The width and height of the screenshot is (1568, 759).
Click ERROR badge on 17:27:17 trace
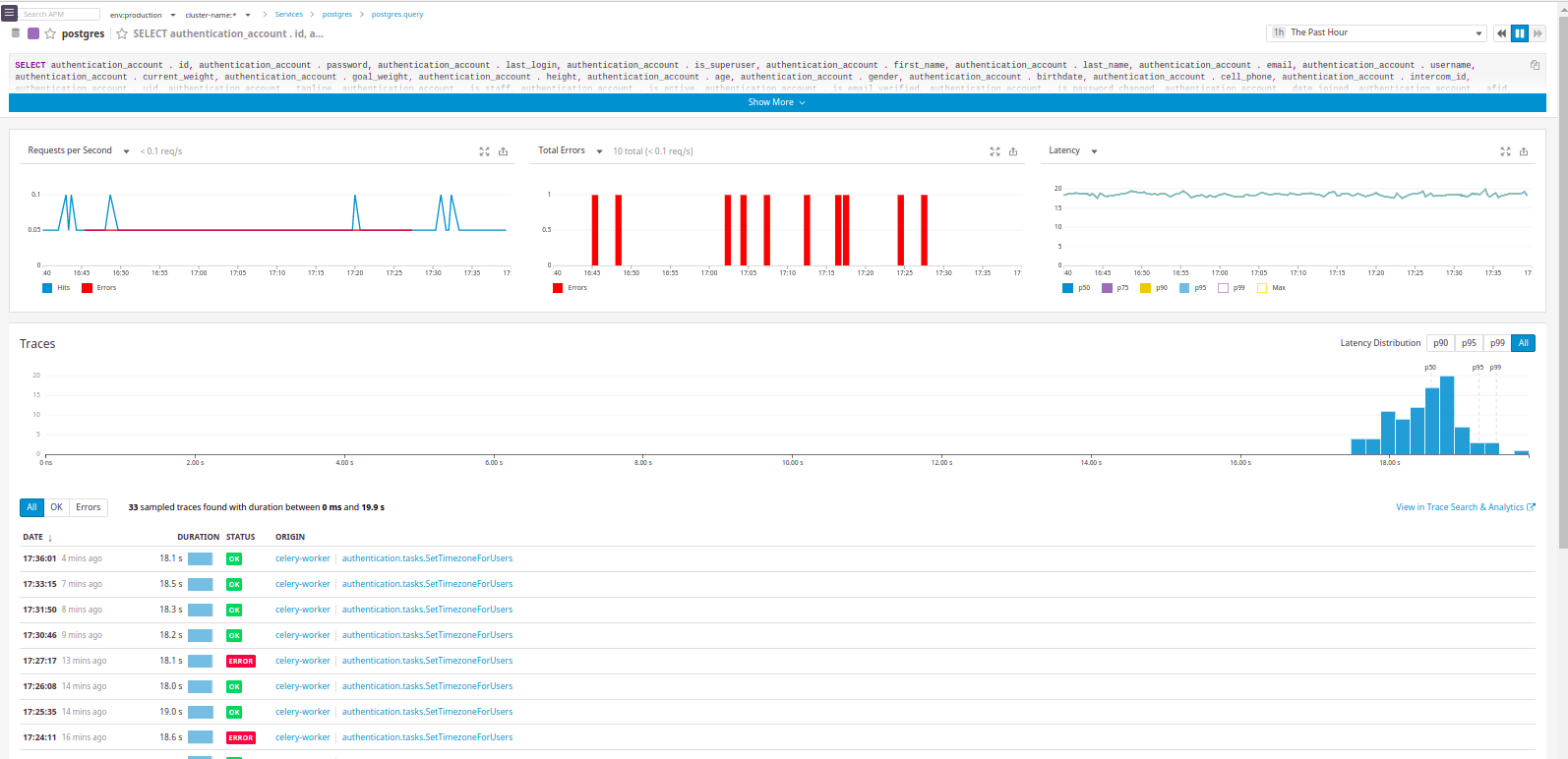tap(241, 661)
